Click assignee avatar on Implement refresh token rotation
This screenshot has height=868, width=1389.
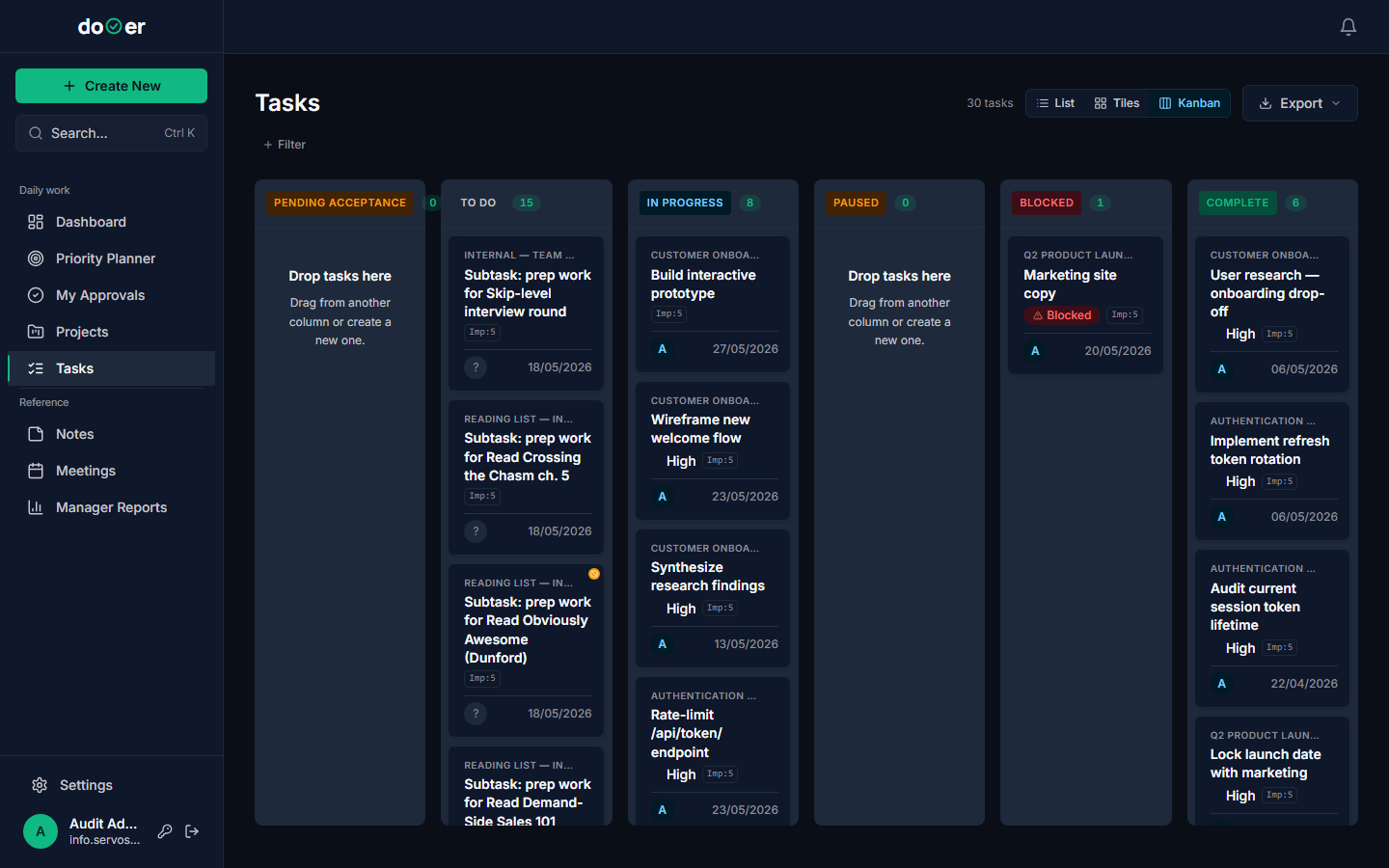pyautogui.click(x=1222, y=517)
